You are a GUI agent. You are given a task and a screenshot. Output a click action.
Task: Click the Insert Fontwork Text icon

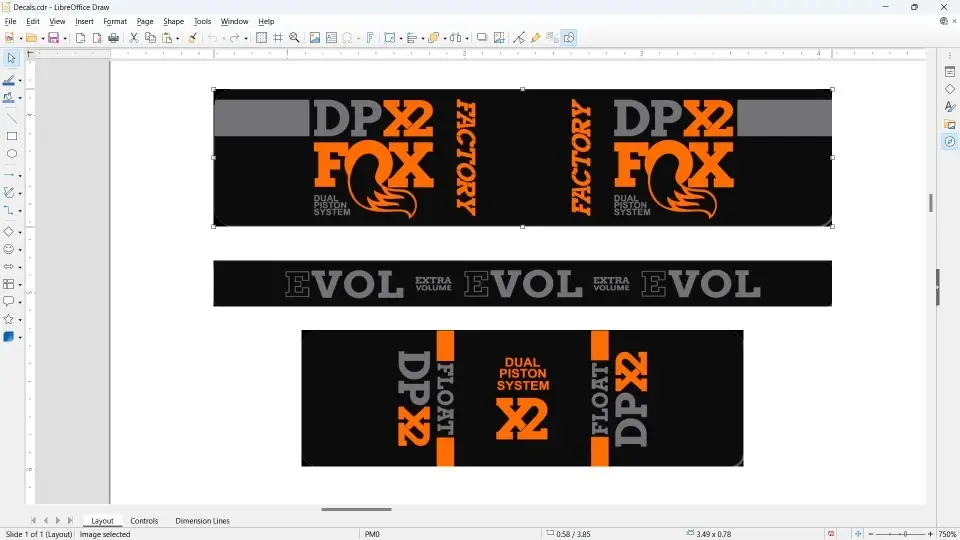[x=370, y=38]
